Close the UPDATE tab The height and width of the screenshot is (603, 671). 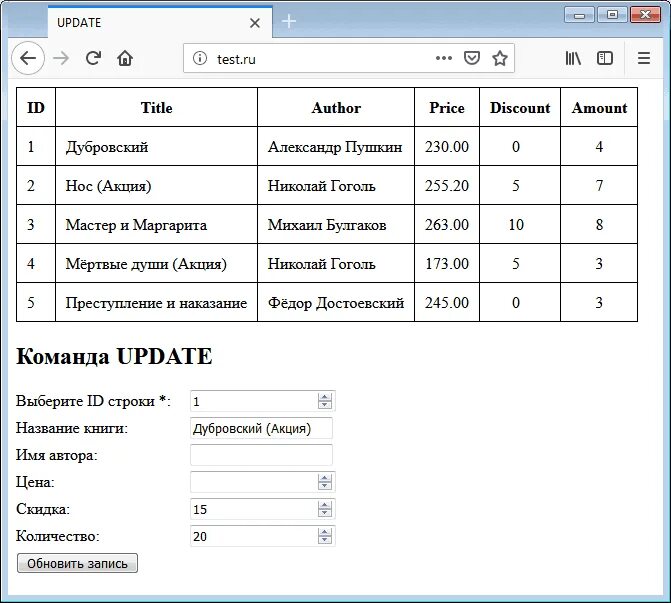255,23
